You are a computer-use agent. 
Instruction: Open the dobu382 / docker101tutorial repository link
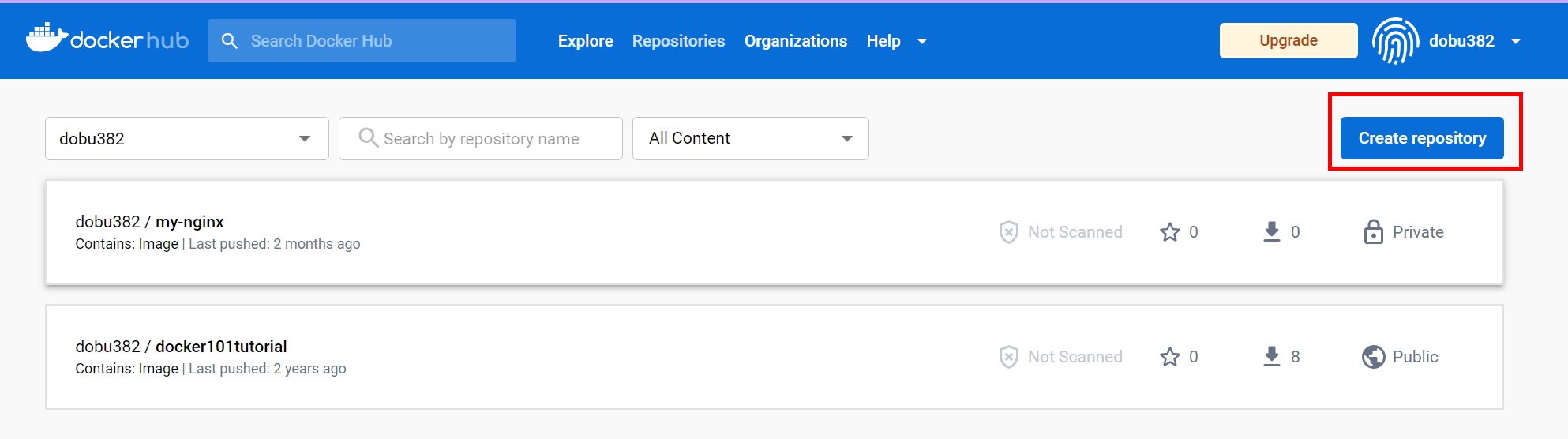[181, 347]
